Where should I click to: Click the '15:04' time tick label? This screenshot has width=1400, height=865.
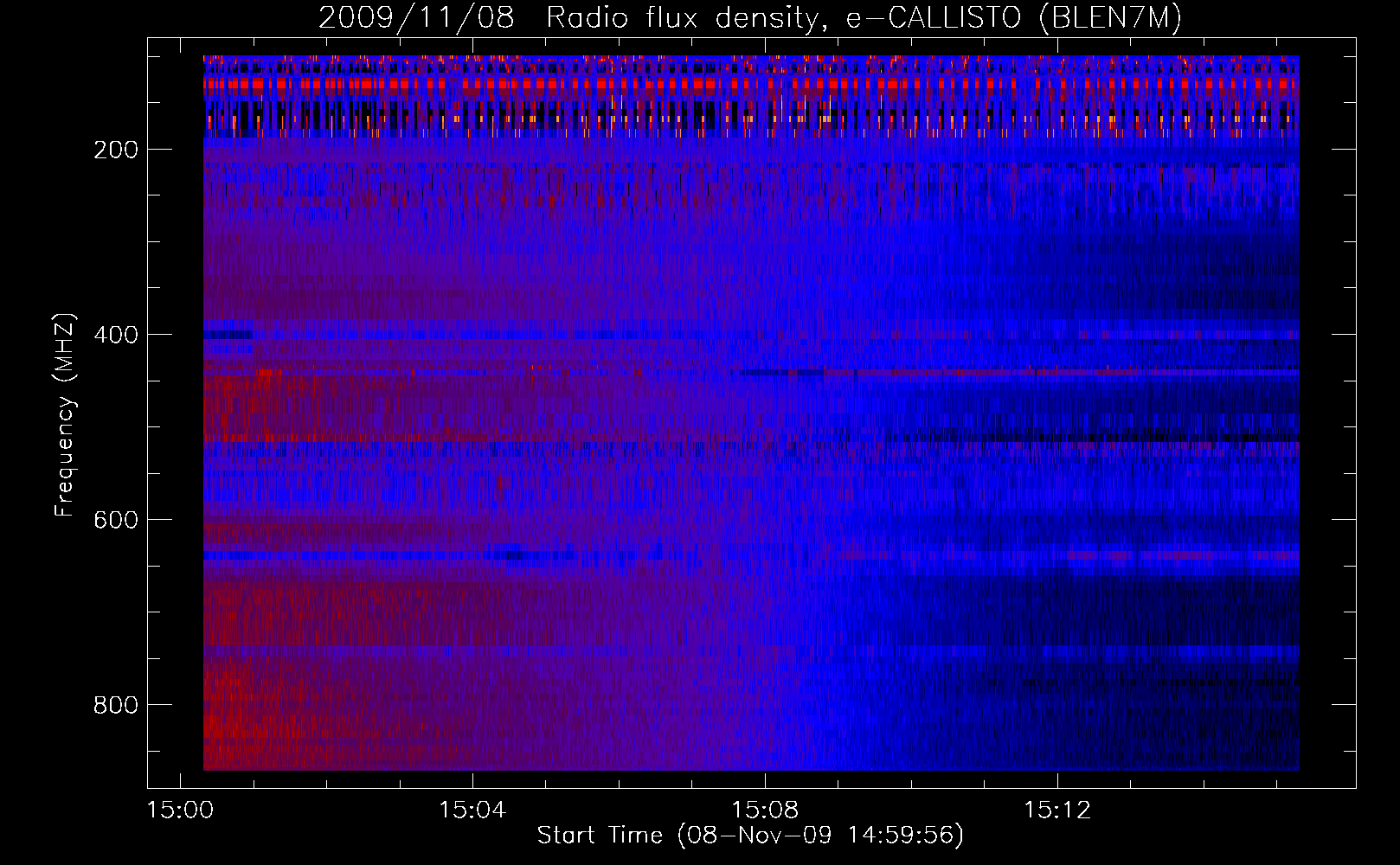point(472,811)
